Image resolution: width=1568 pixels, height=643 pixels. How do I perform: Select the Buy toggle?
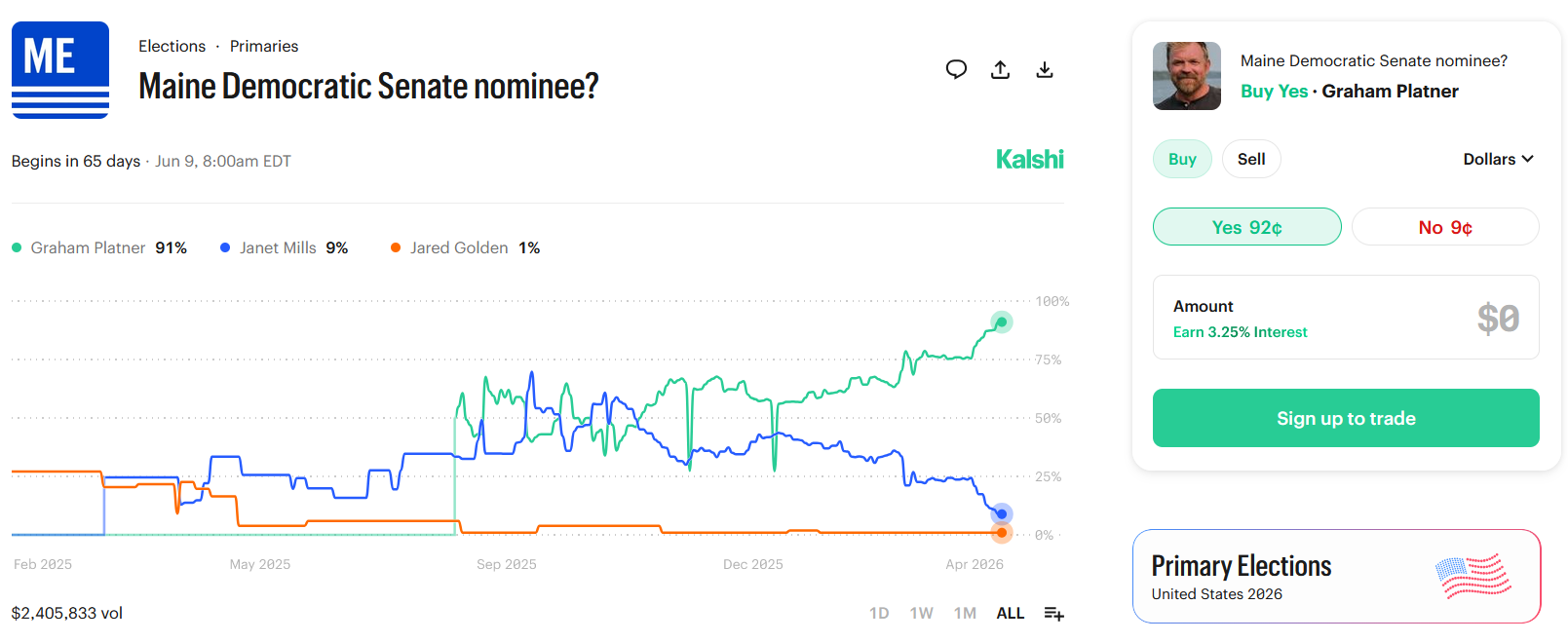(1182, 159)
